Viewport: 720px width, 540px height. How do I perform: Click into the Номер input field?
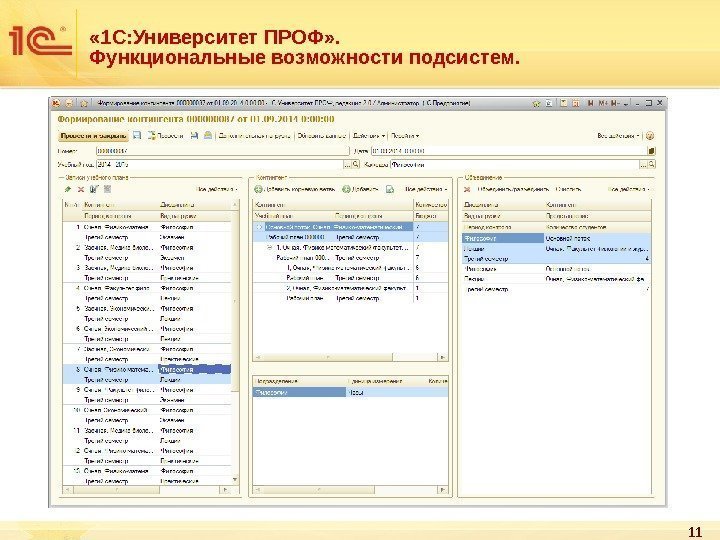(x=223, y=151)
